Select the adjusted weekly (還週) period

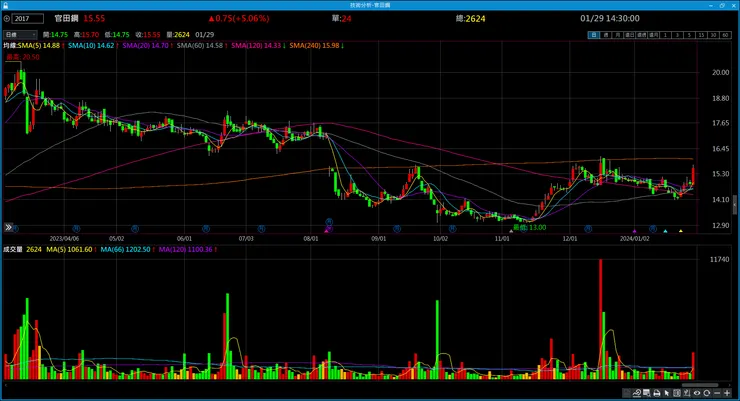(x=642, y=35)
